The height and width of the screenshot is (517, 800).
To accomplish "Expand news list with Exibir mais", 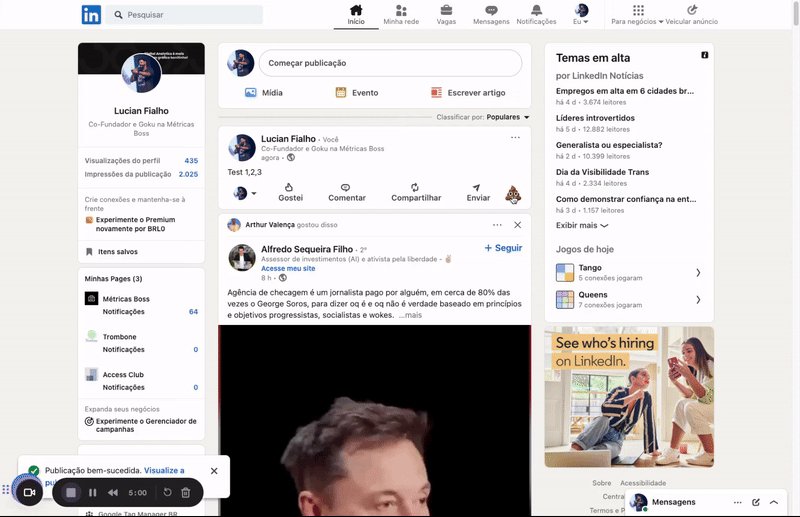I will 582,225.
